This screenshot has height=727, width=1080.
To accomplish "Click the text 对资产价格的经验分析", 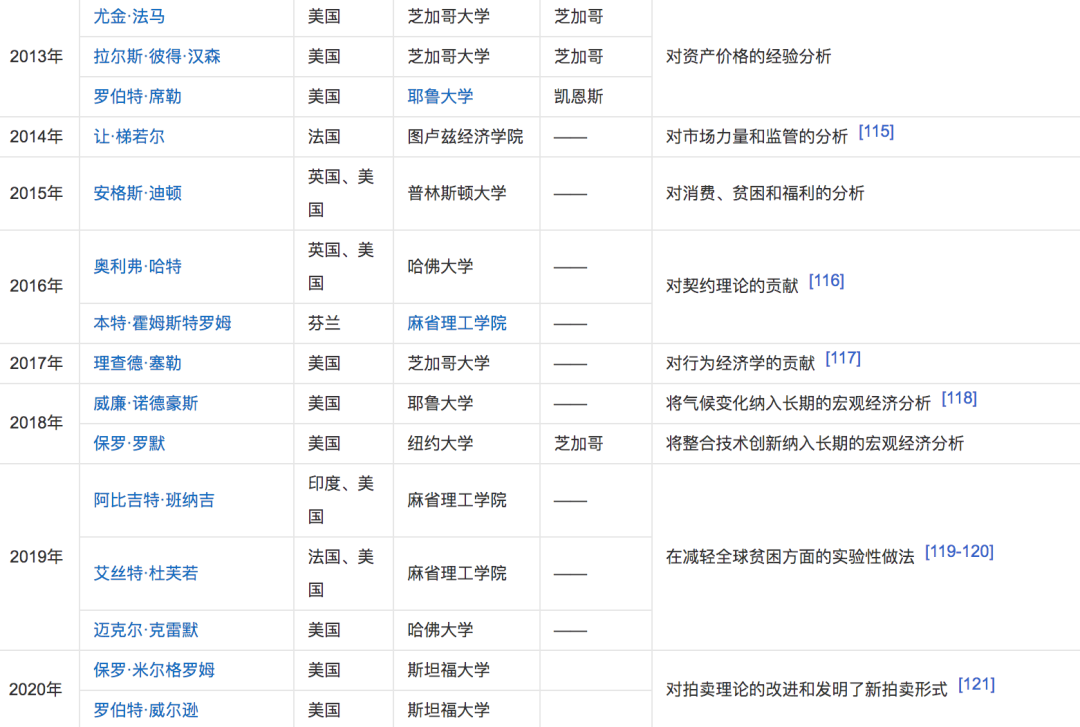I will click(749, 57).
